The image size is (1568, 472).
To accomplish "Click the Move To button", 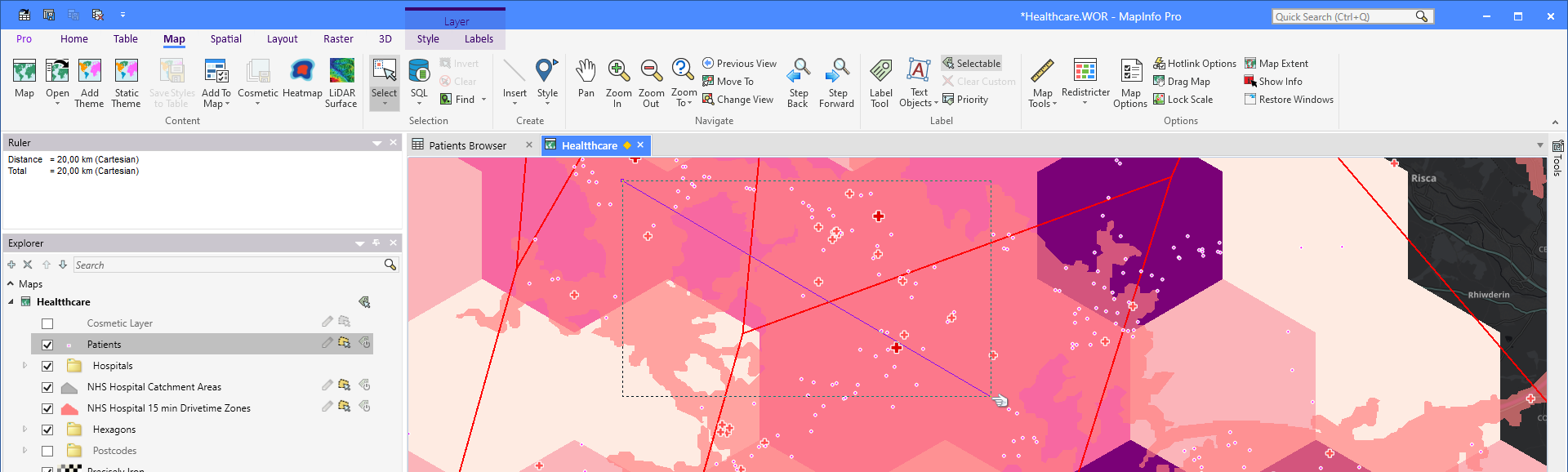I will click(x=728, y=82).
